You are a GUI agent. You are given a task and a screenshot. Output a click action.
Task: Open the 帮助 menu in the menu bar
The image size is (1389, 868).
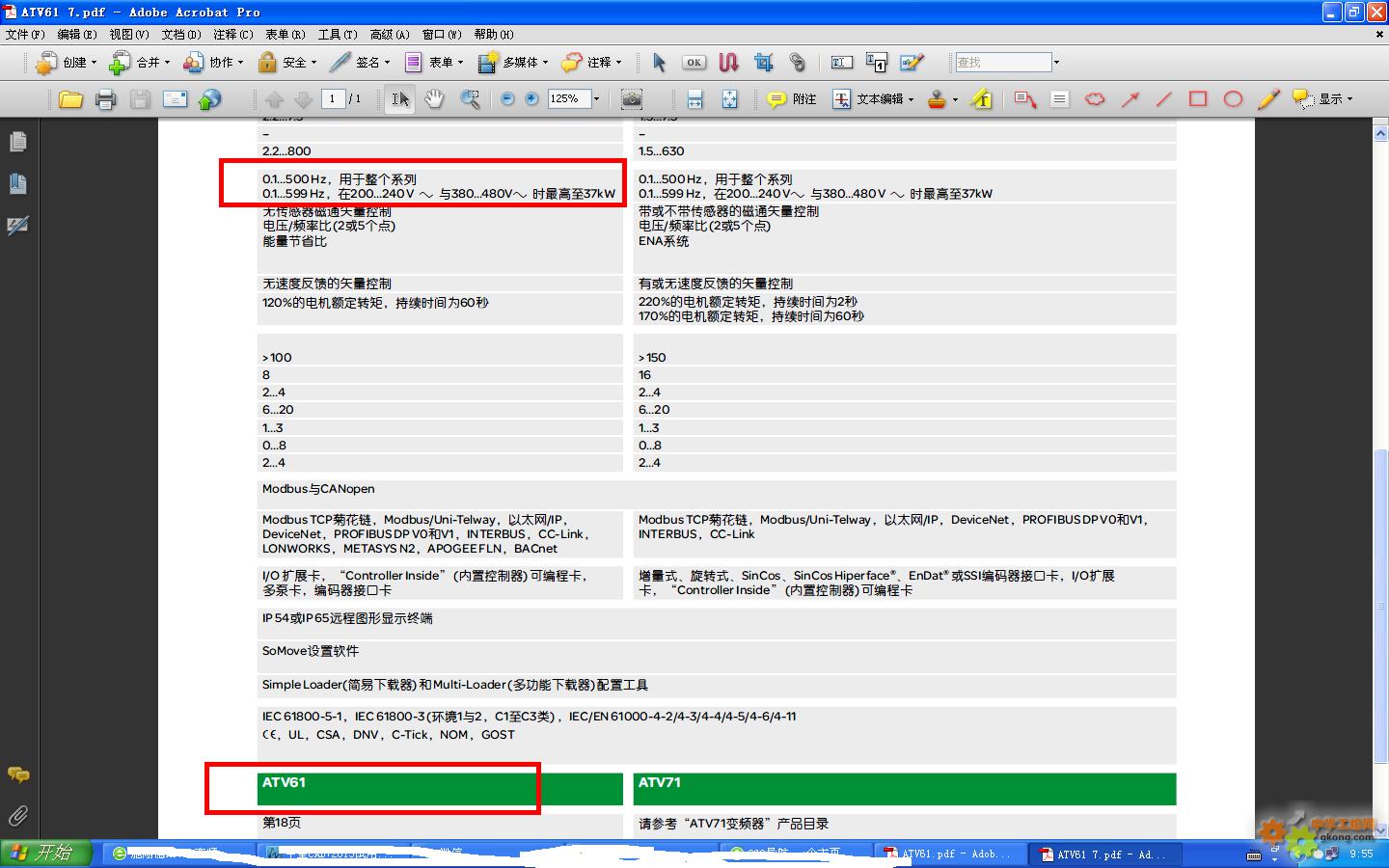click(x=494, y=35)
